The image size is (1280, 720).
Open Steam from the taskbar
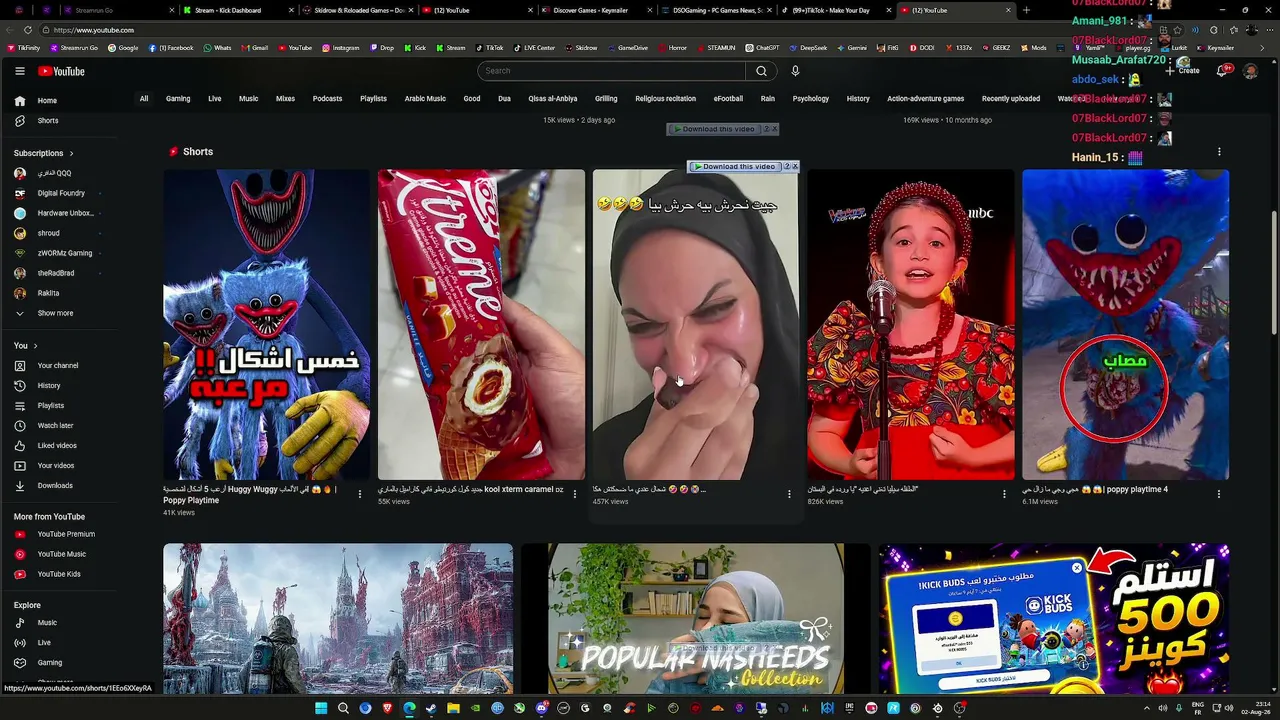[x=431, y=708]
